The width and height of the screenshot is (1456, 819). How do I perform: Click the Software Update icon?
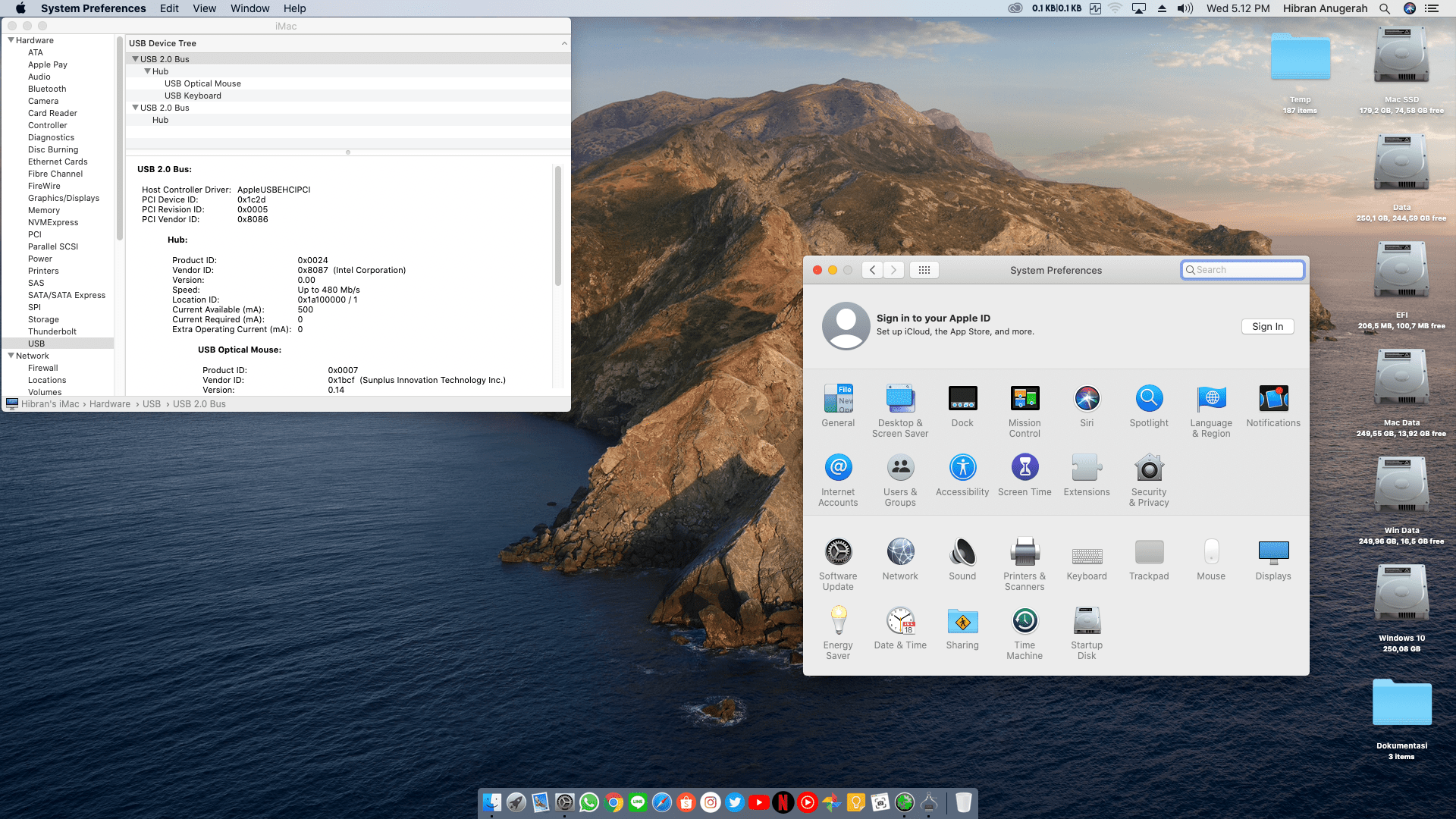coord(838,553)
